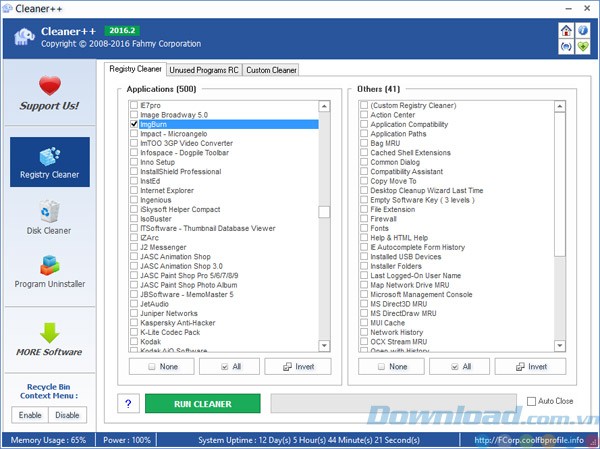
Task: Open Disk Cleaner from the sidebar
Action: click(49, 219)
